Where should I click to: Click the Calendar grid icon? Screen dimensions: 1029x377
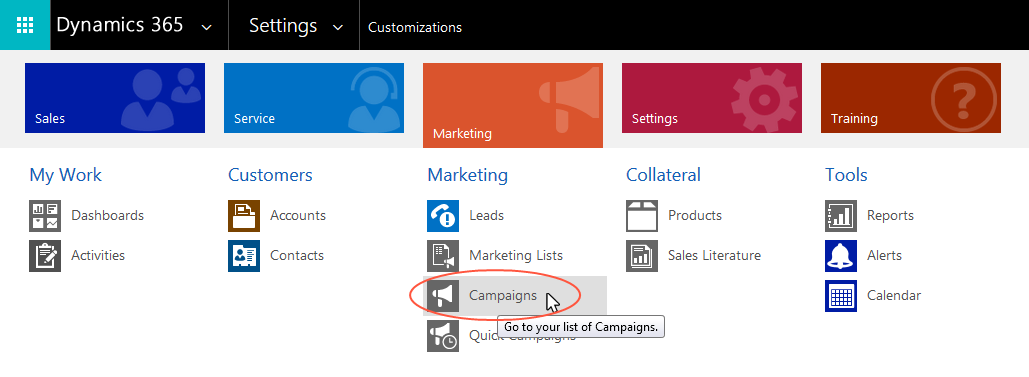pos(841,296)
